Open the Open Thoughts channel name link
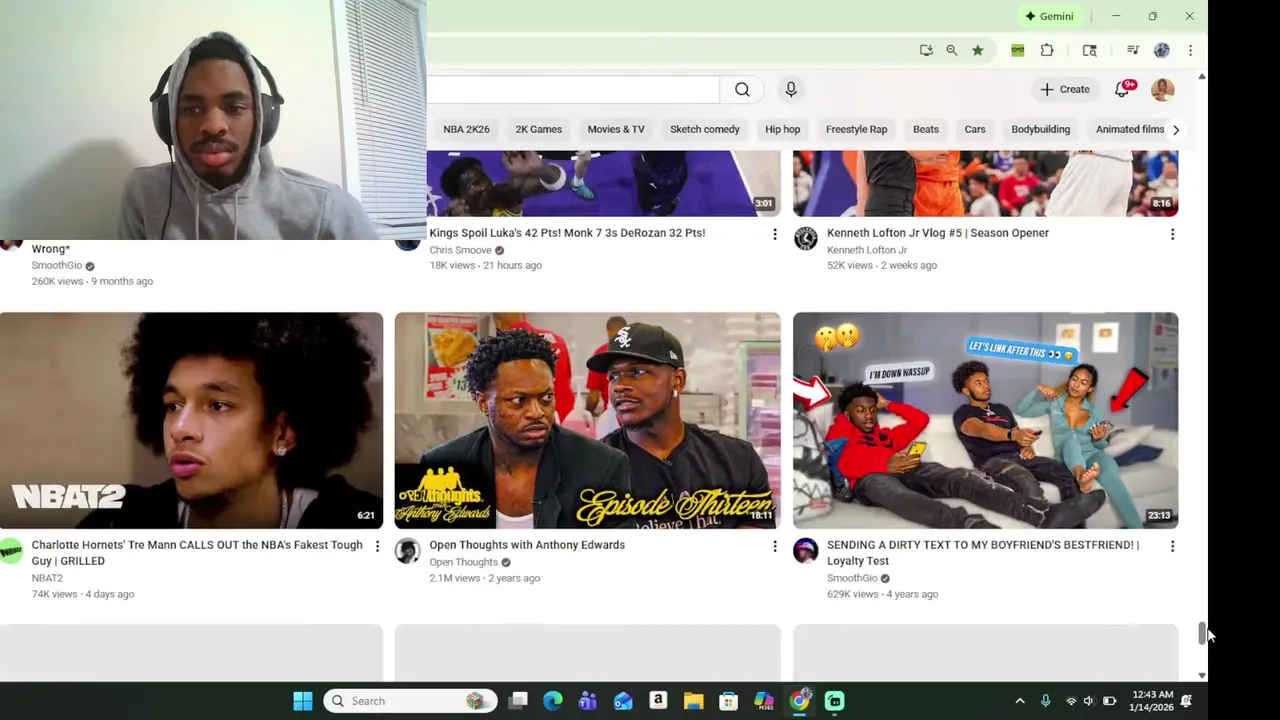Screen dimensions: 1280x720 (463, 562)
